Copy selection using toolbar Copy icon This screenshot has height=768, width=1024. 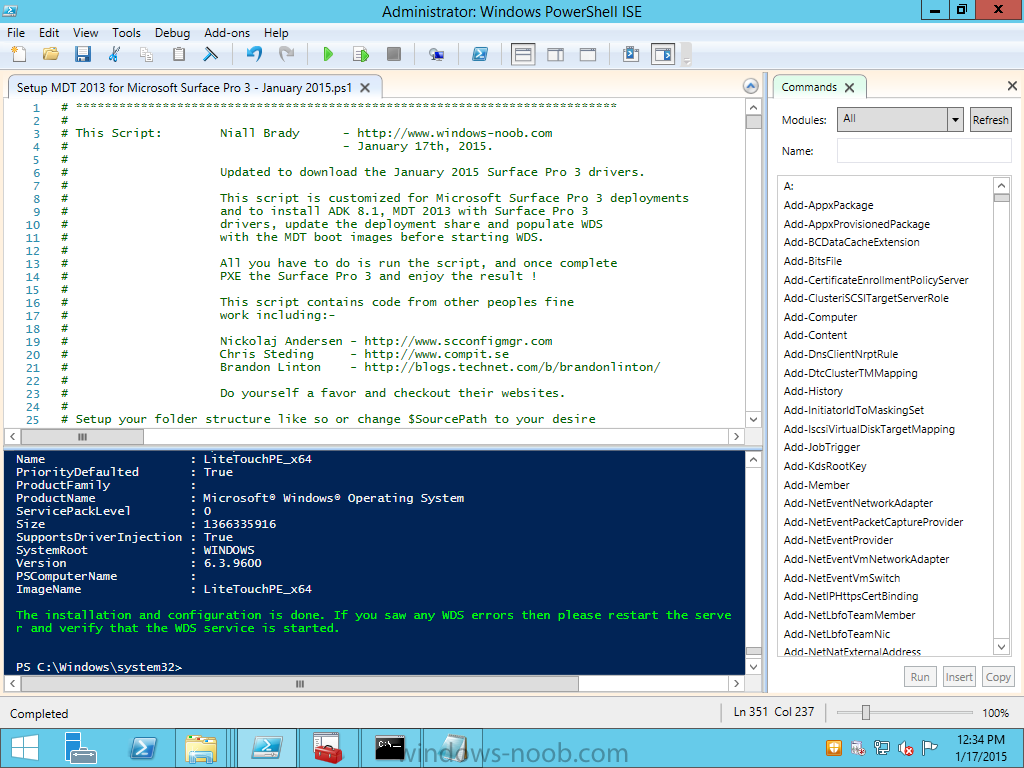coord(146,54)
